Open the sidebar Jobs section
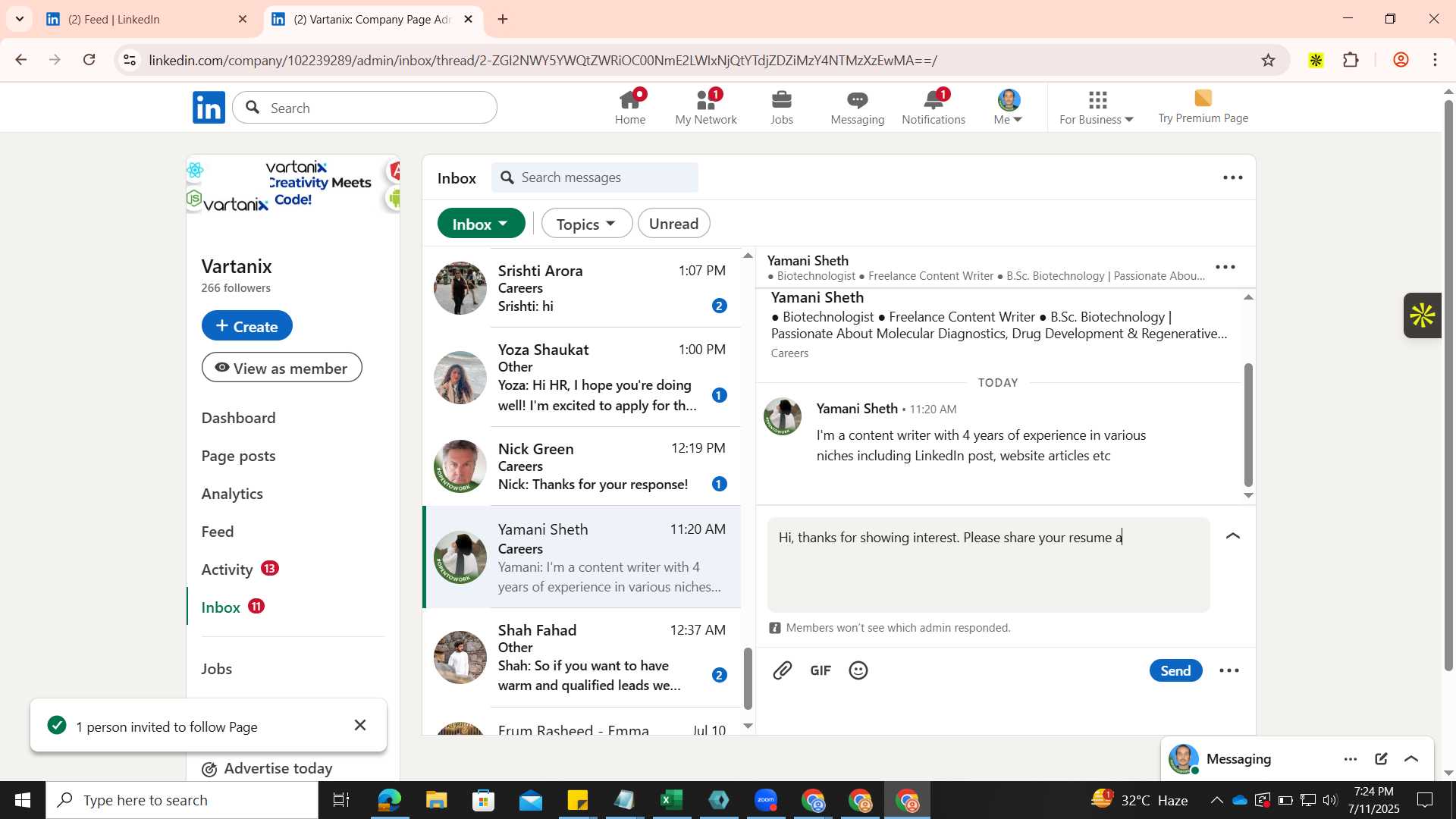The image size is (1456, 819). pyautogui.click(x=217, y=669)
